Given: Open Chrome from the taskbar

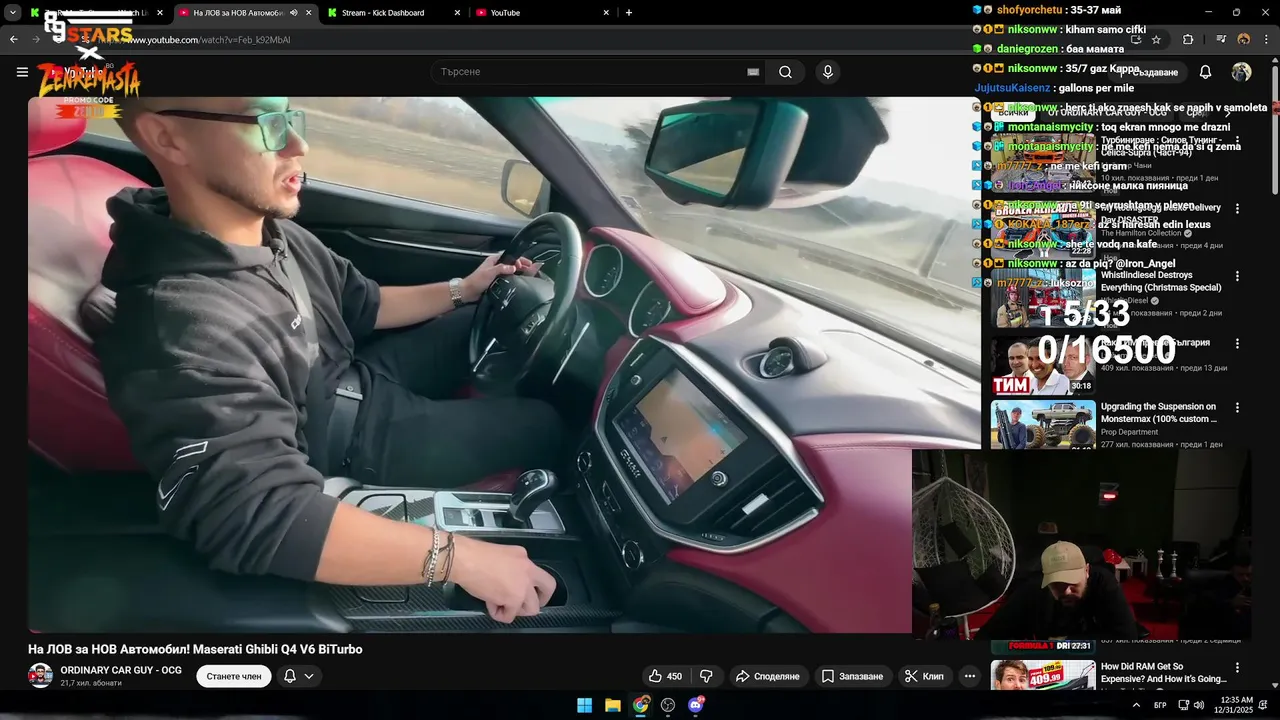Looking at the screenshot, I should tap(641, 705).
